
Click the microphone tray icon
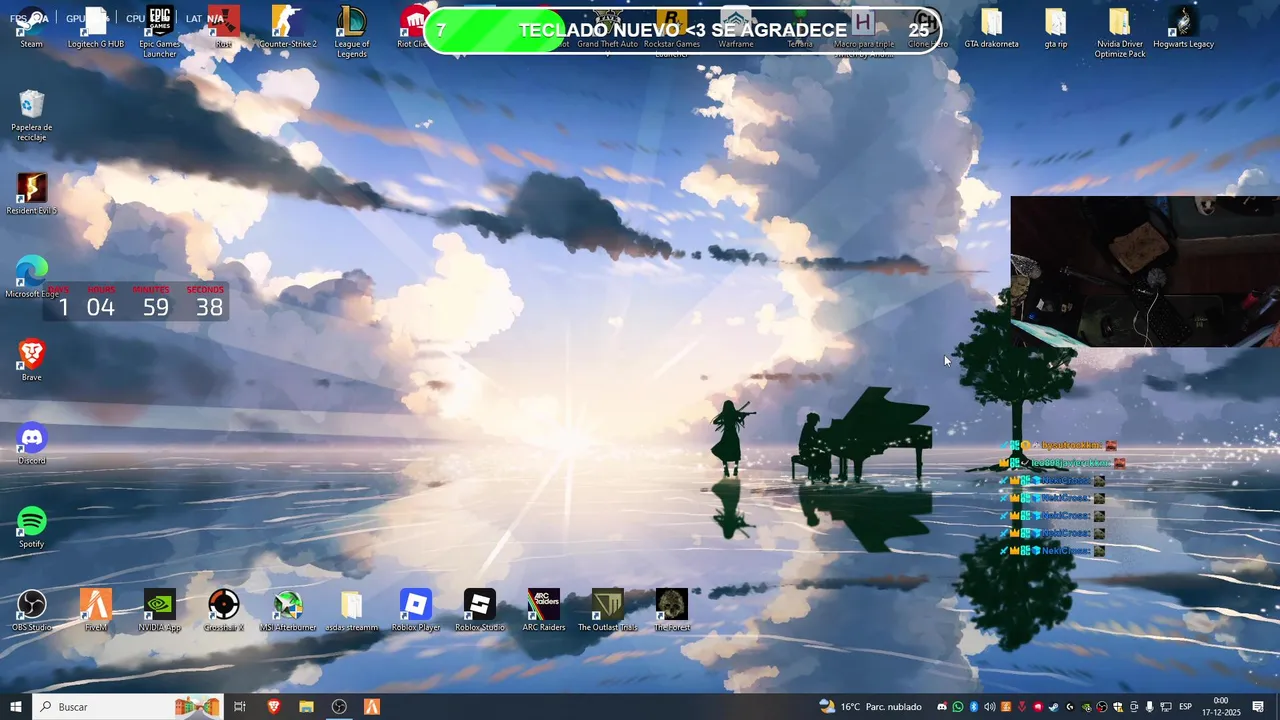(1150, 707)
